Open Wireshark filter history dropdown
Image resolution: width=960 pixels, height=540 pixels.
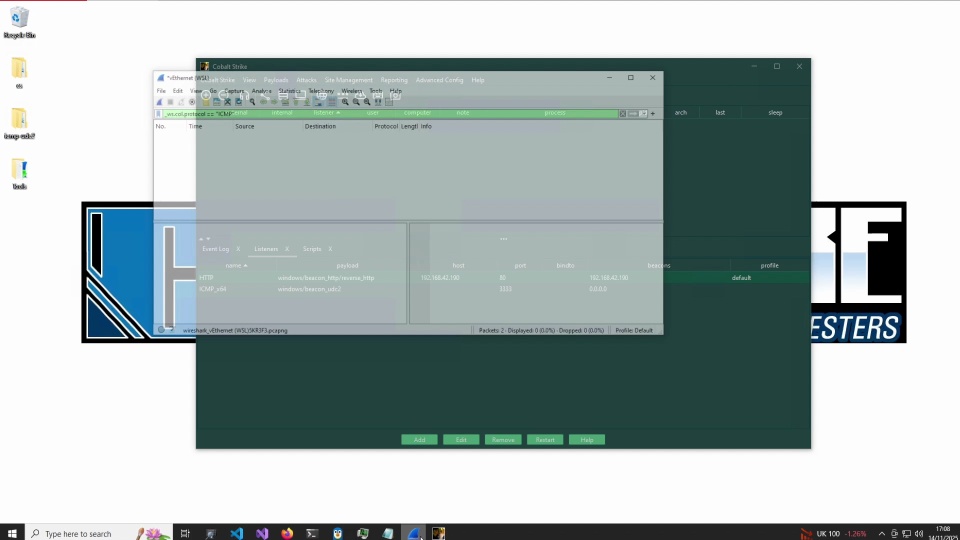coord(643,113)
